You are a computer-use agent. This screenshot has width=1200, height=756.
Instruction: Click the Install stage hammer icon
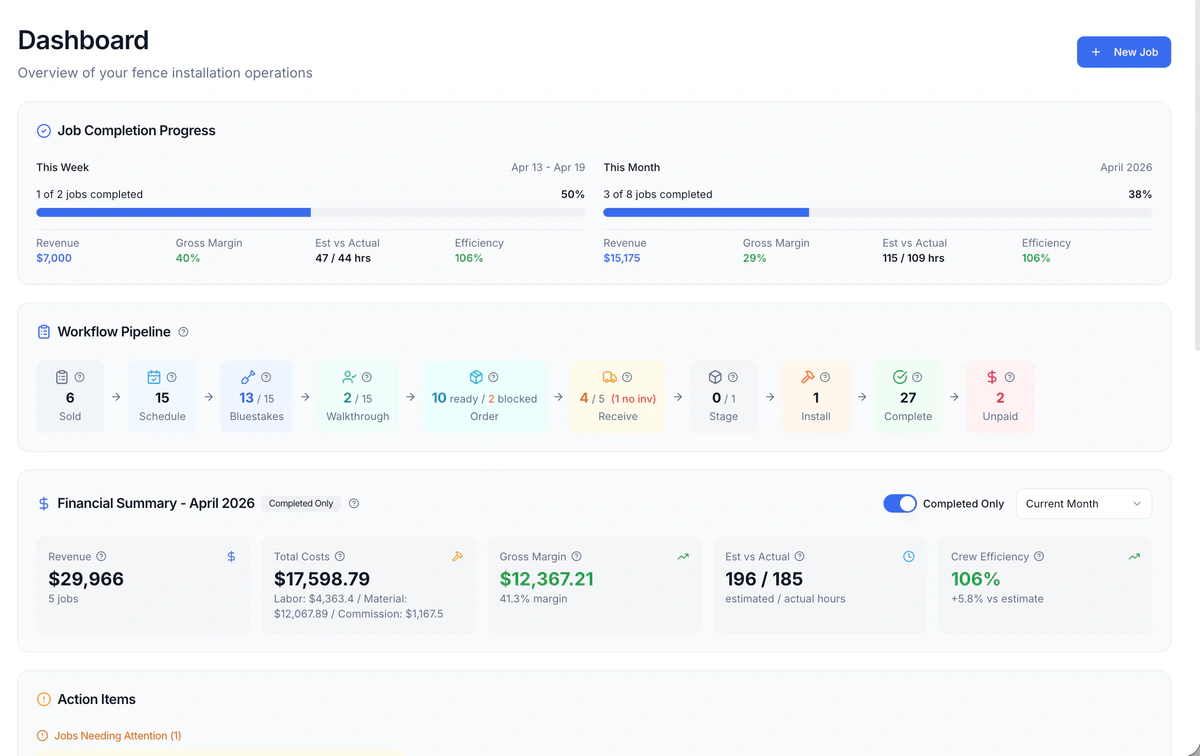pos(807,377)
